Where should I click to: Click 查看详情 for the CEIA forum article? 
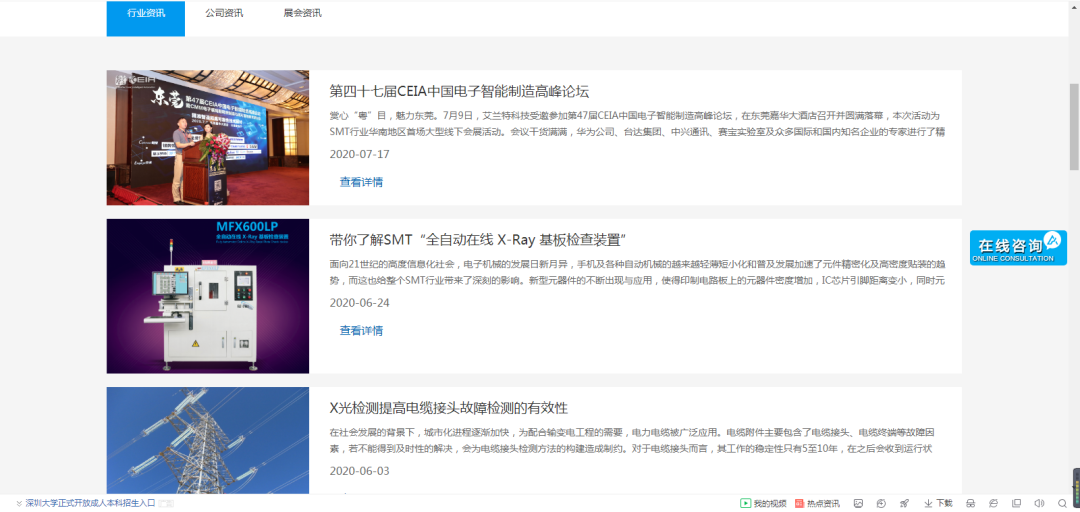361,183
